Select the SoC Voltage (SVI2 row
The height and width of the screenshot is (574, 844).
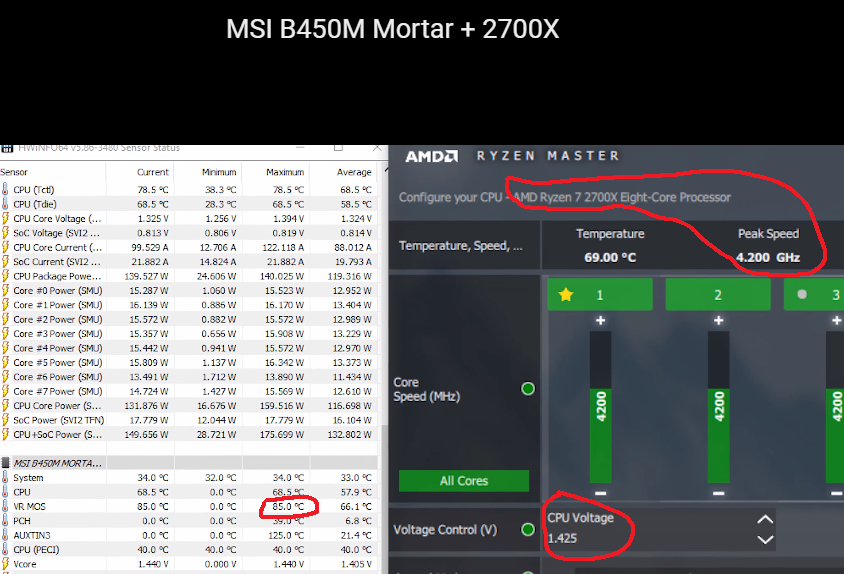pos(188,233)
